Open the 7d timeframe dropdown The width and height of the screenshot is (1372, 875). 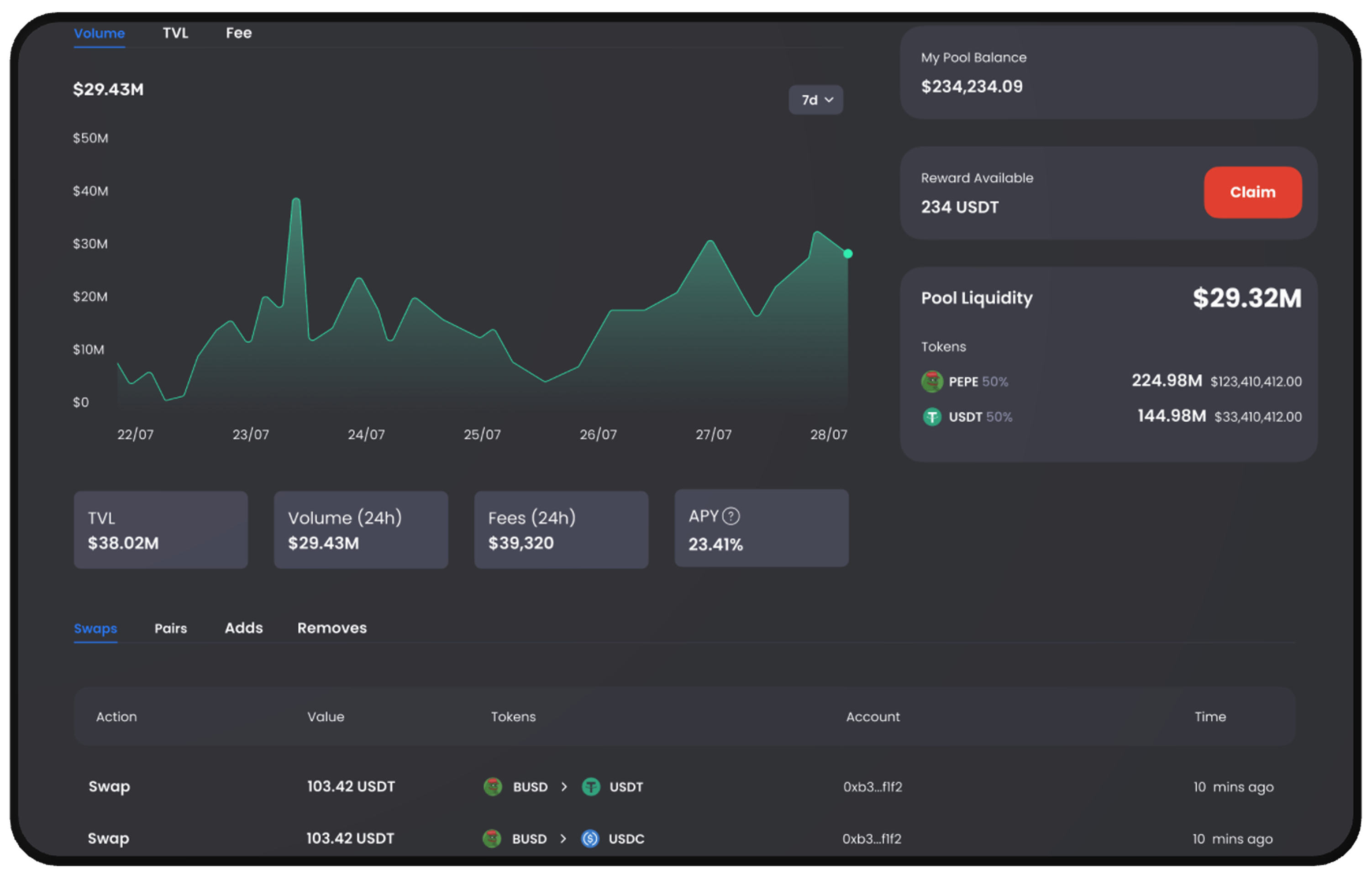pos(816,100)
